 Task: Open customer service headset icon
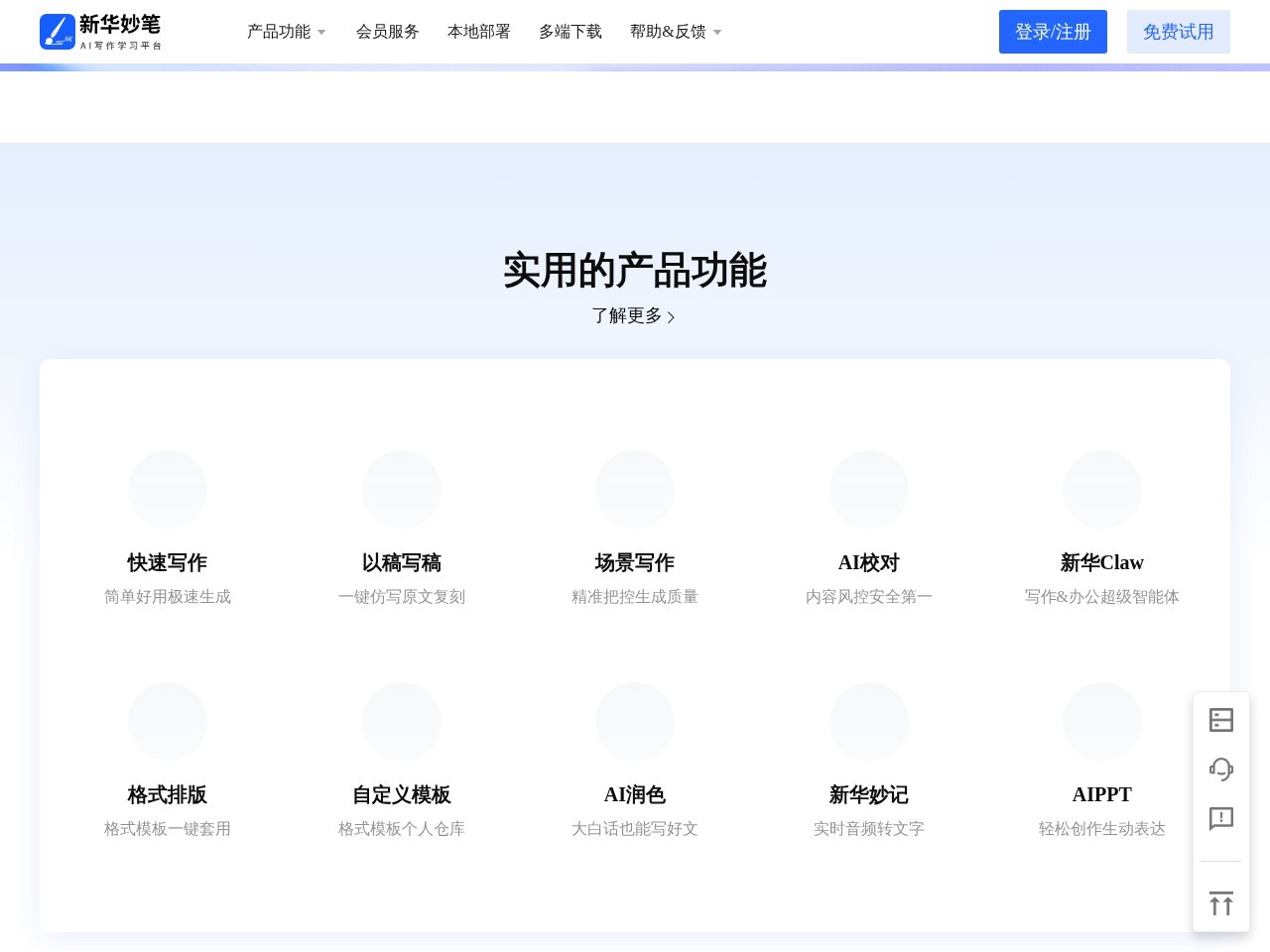coord(1221,769)
